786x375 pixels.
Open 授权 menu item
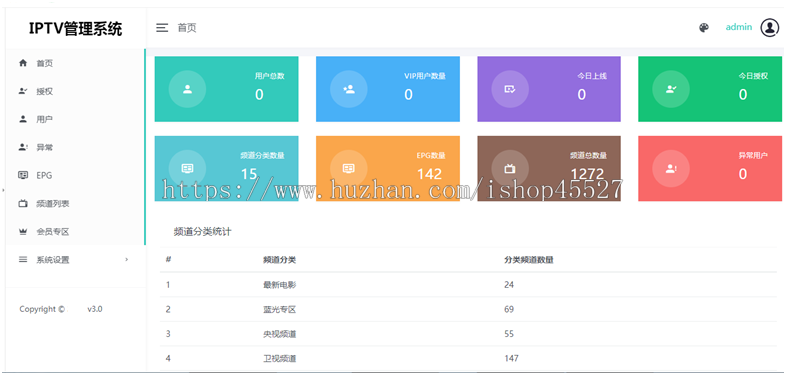tap(75, 91)
